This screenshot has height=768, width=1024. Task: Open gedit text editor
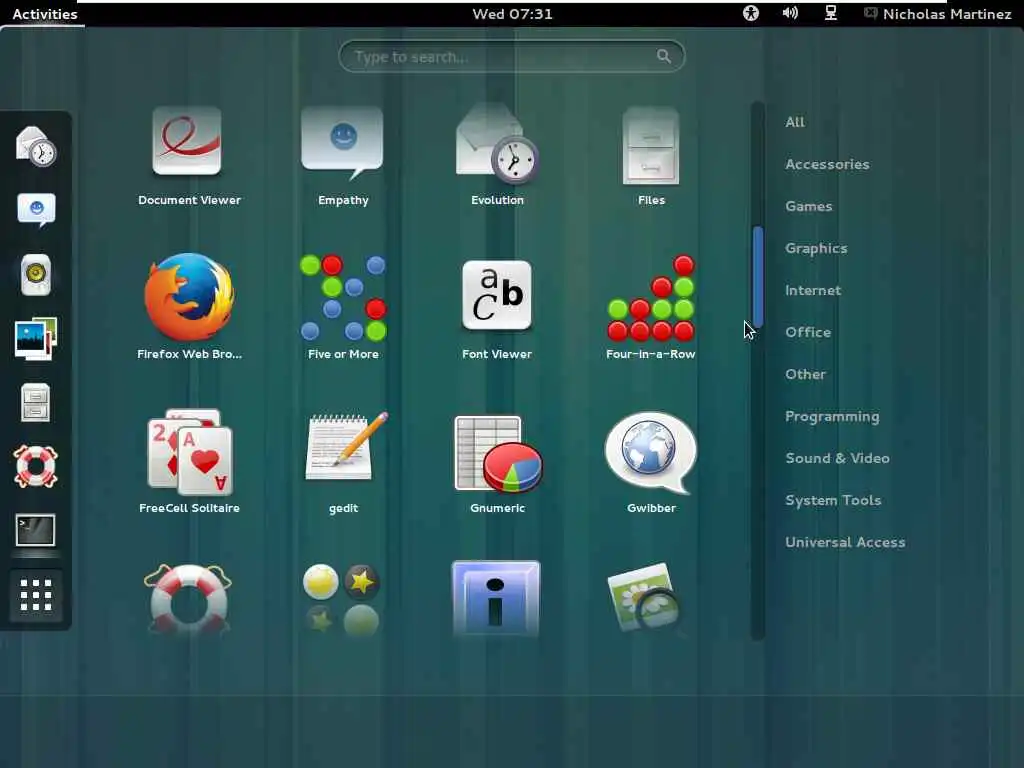coord(343,461)
